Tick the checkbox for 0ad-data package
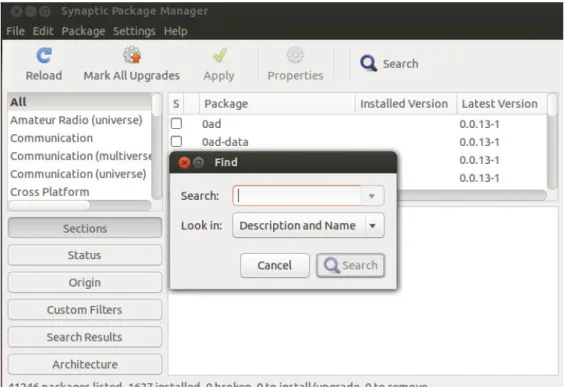 (x=176, y=141)
